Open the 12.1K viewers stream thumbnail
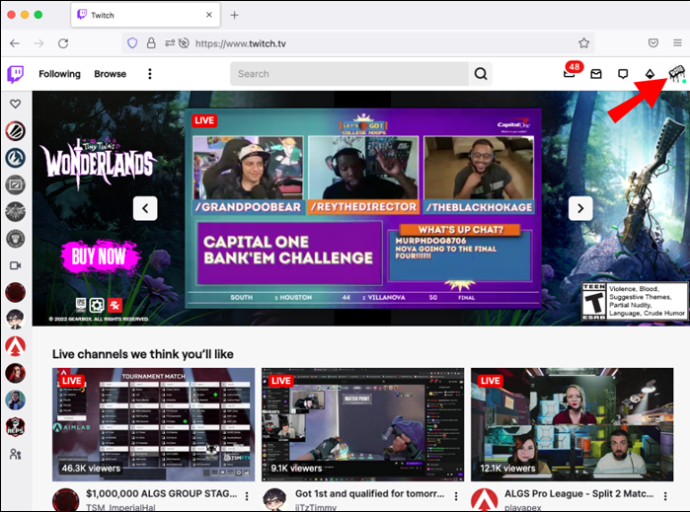This screenshot has height=512, width=690. 572,424
